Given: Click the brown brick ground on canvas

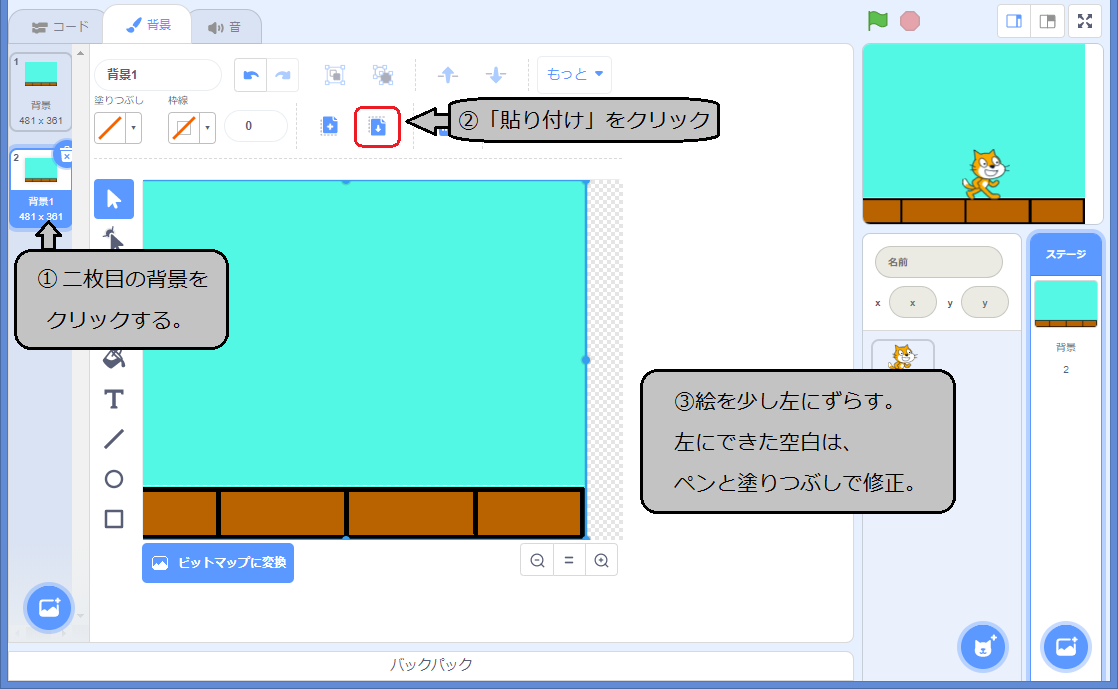Looking at the screenshot, I should pyautogui.click(x=364, y=512).
